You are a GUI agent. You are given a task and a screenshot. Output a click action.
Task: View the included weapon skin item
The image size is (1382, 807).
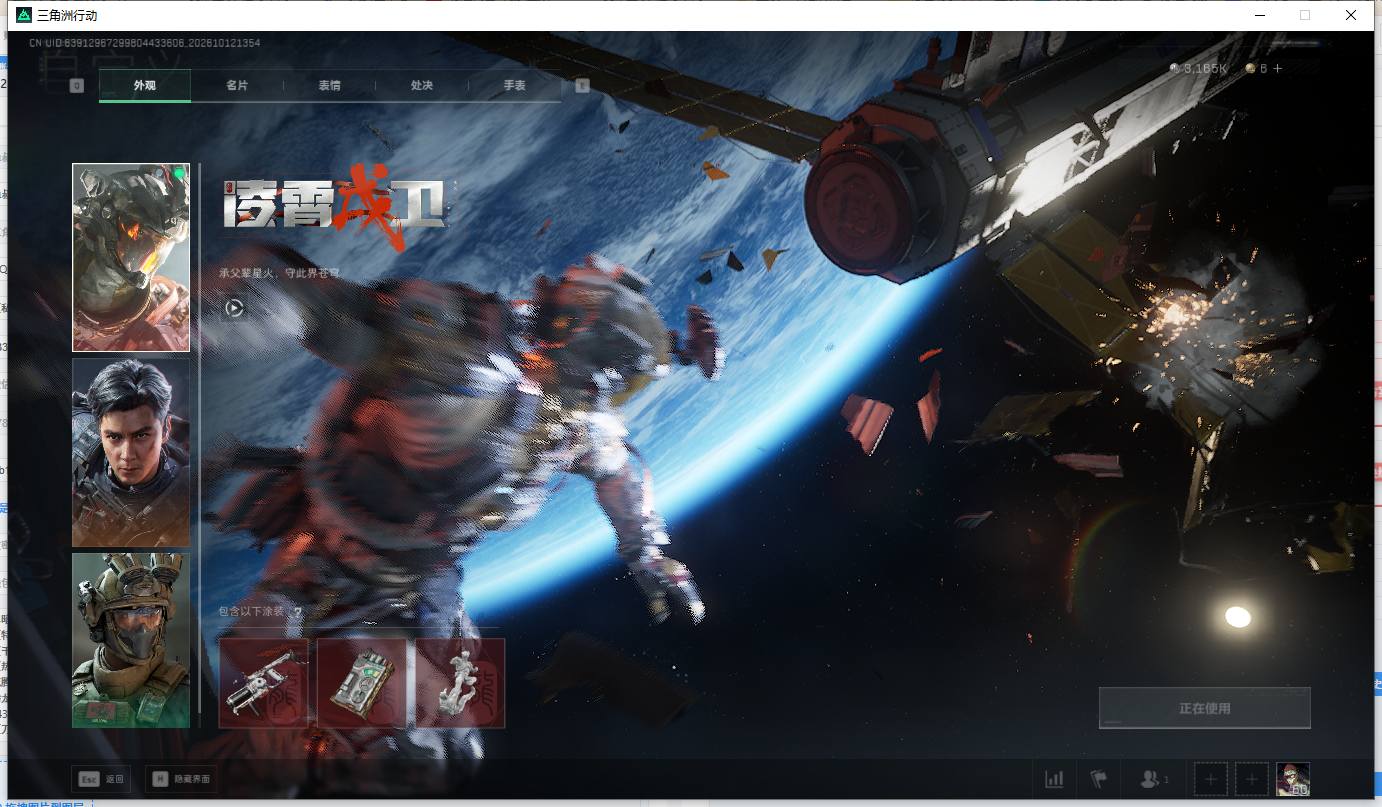click(264, 683)
